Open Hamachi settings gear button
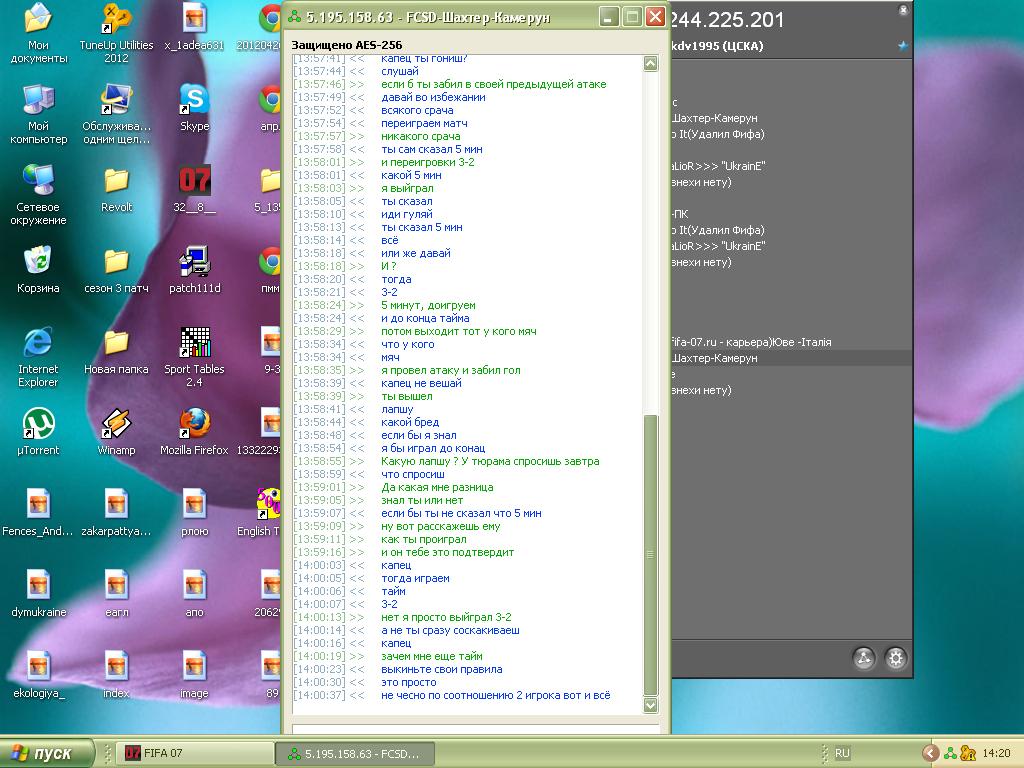Viewport: 1024px width, 768px height. pos(895,658)
